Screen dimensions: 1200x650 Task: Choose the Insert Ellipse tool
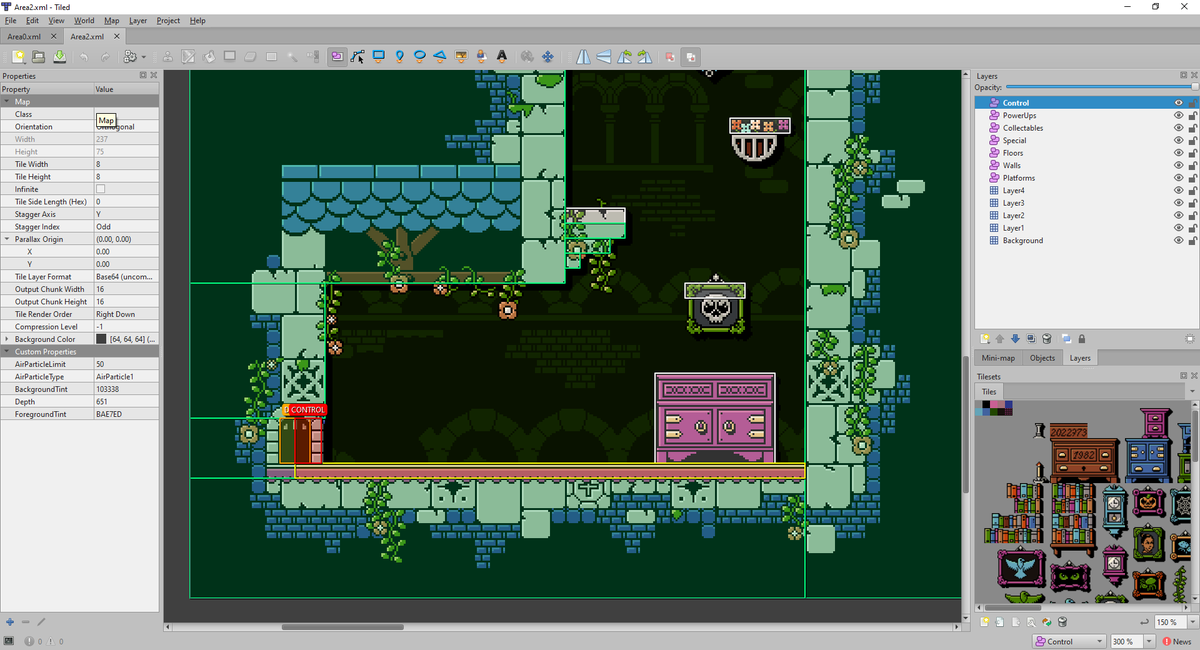(x=420, y=56)
